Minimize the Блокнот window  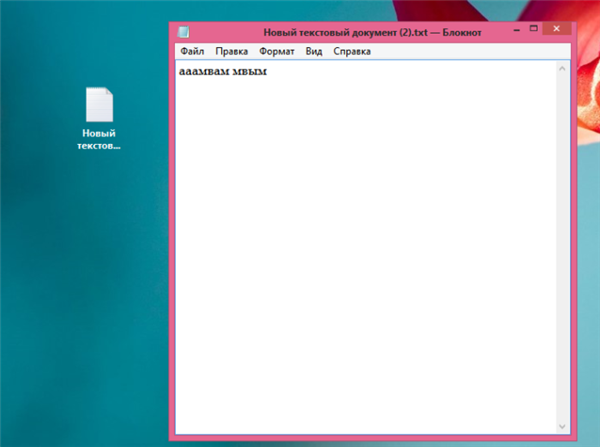(517, 29)
